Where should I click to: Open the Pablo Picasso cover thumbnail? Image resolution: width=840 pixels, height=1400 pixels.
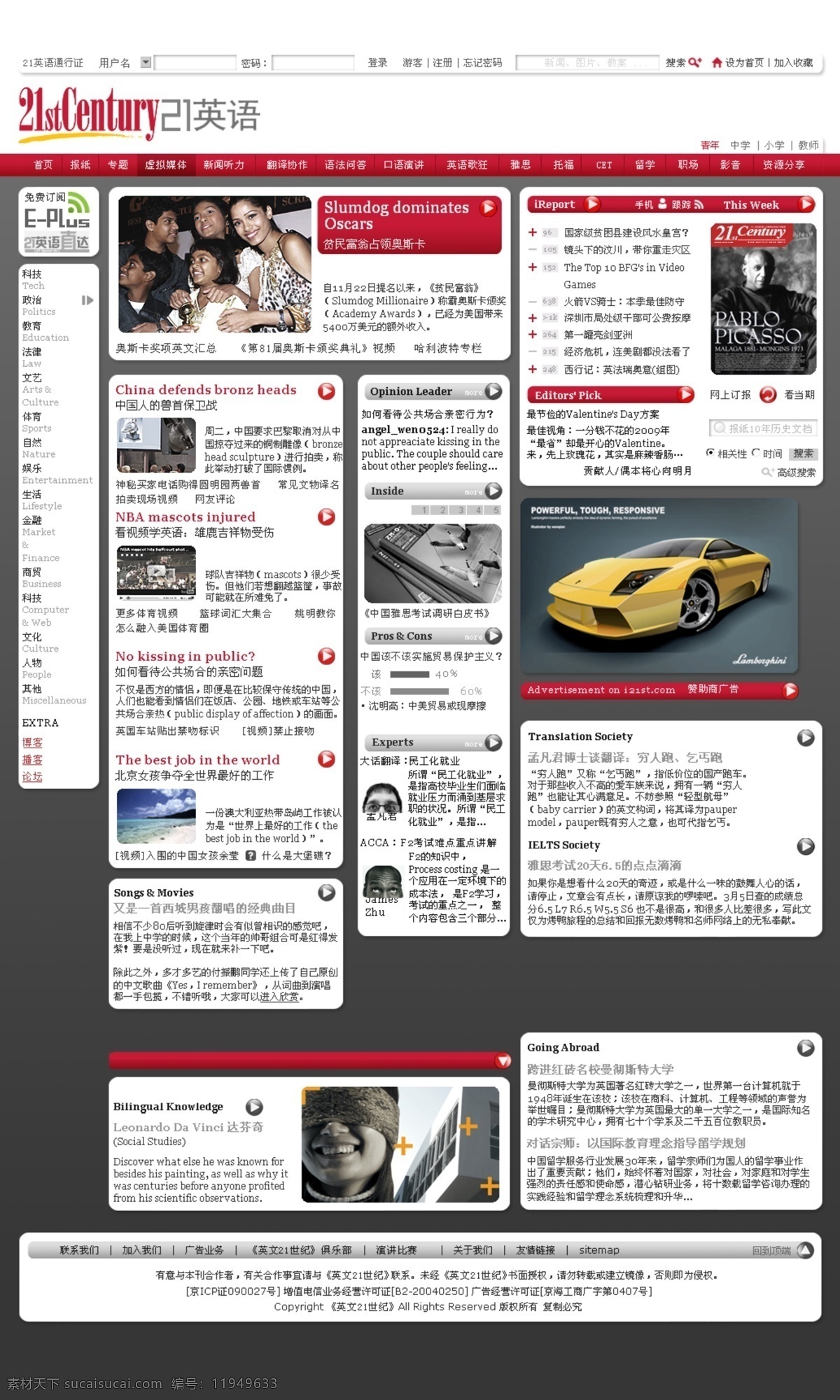(x=764, y=298)
